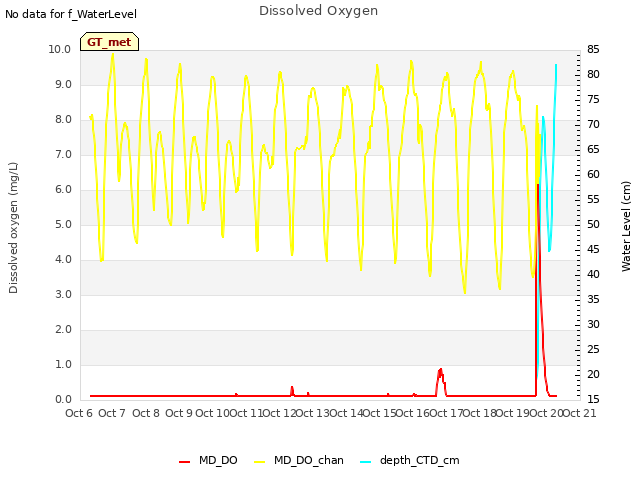The width and height of the screenshot is (640, 480).
Task: Select the depth_CTD_cm legend label
Action: point(419,460)
